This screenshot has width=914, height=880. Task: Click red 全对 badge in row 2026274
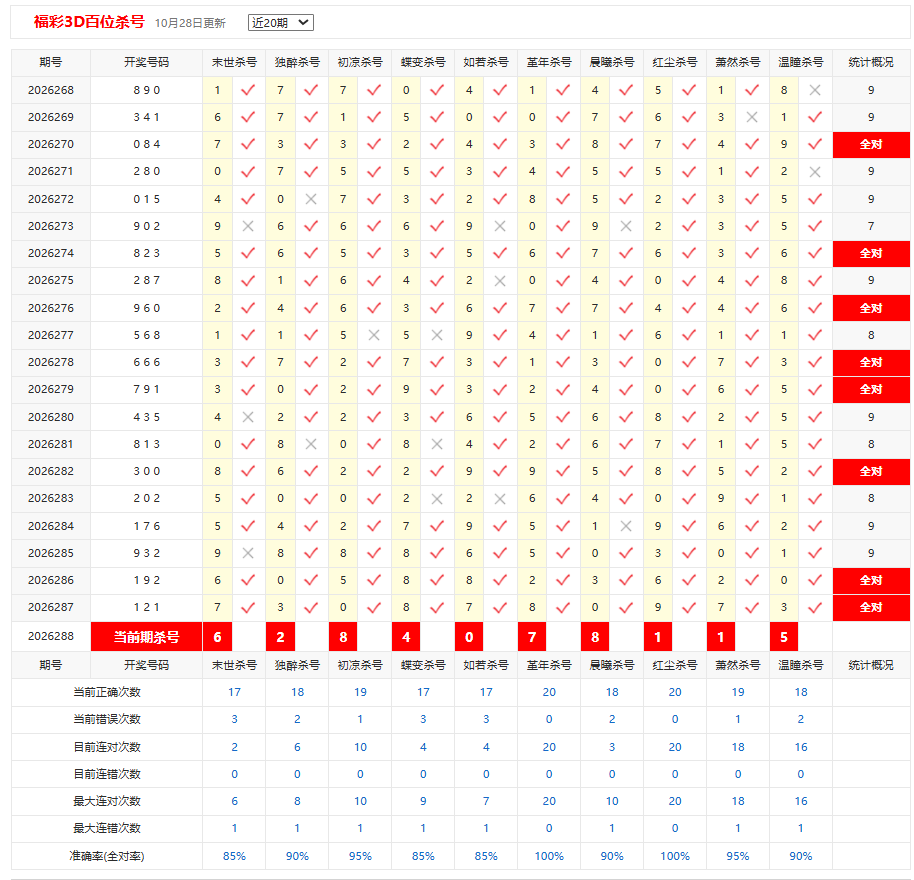click(871, 254)
